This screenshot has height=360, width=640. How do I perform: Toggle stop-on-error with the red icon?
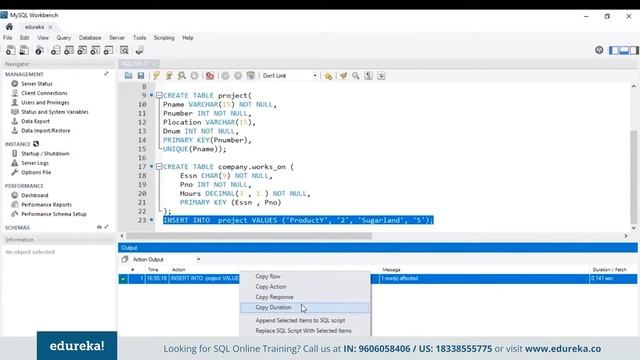(210, 76)
